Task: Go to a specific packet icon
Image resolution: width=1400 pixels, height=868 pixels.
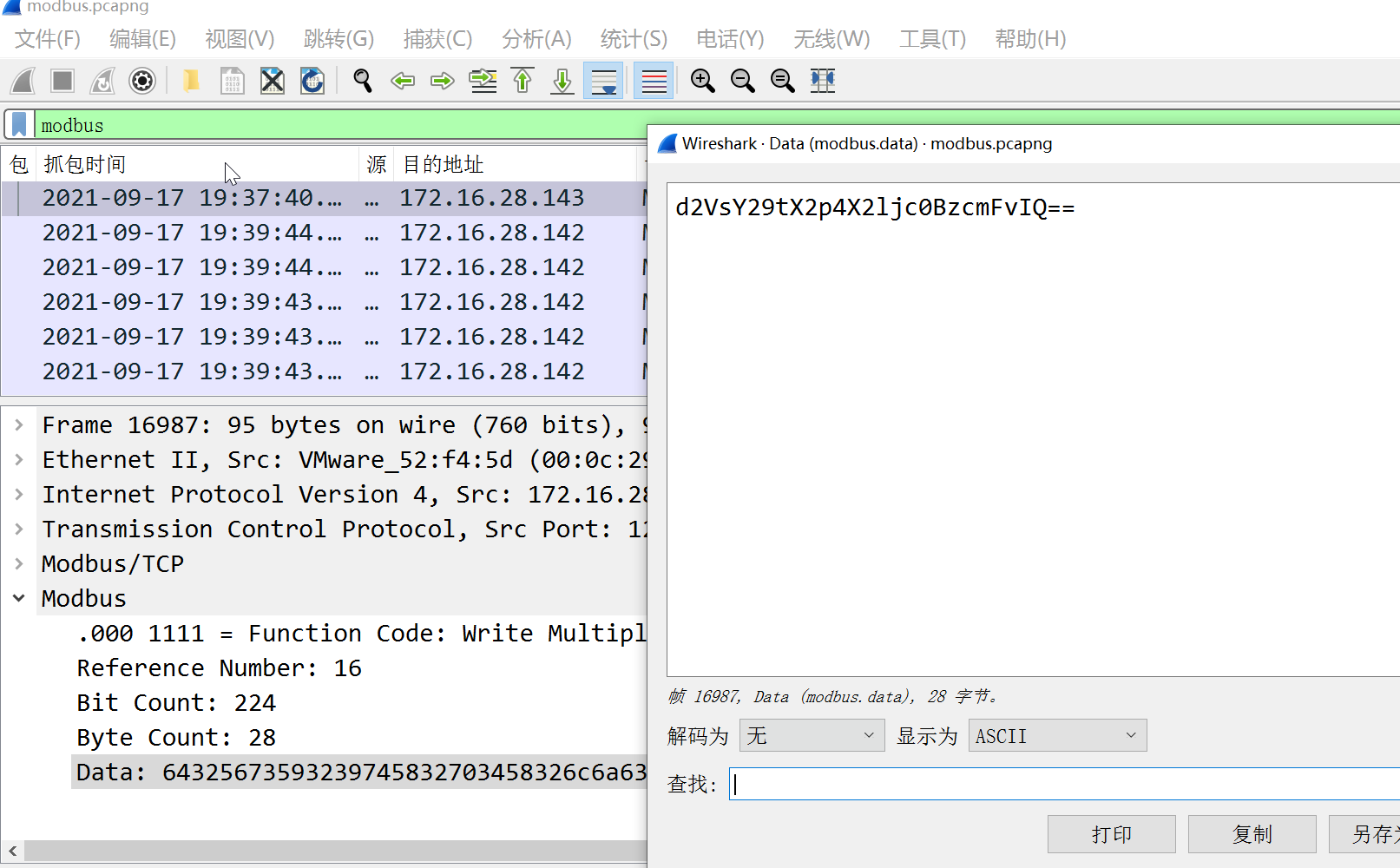Action: tap(483, 81)
